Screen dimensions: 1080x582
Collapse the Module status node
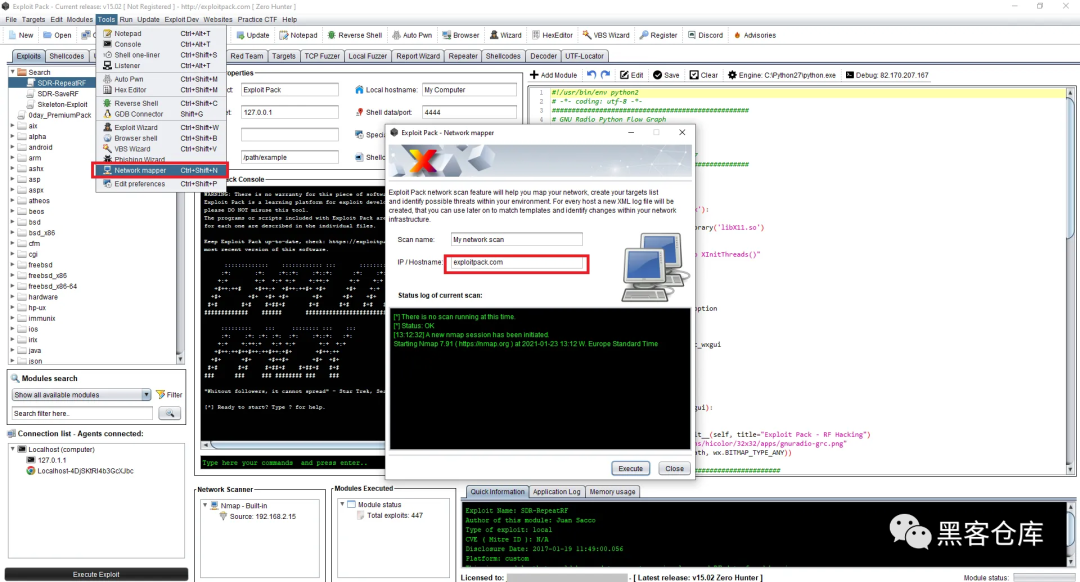342,504
